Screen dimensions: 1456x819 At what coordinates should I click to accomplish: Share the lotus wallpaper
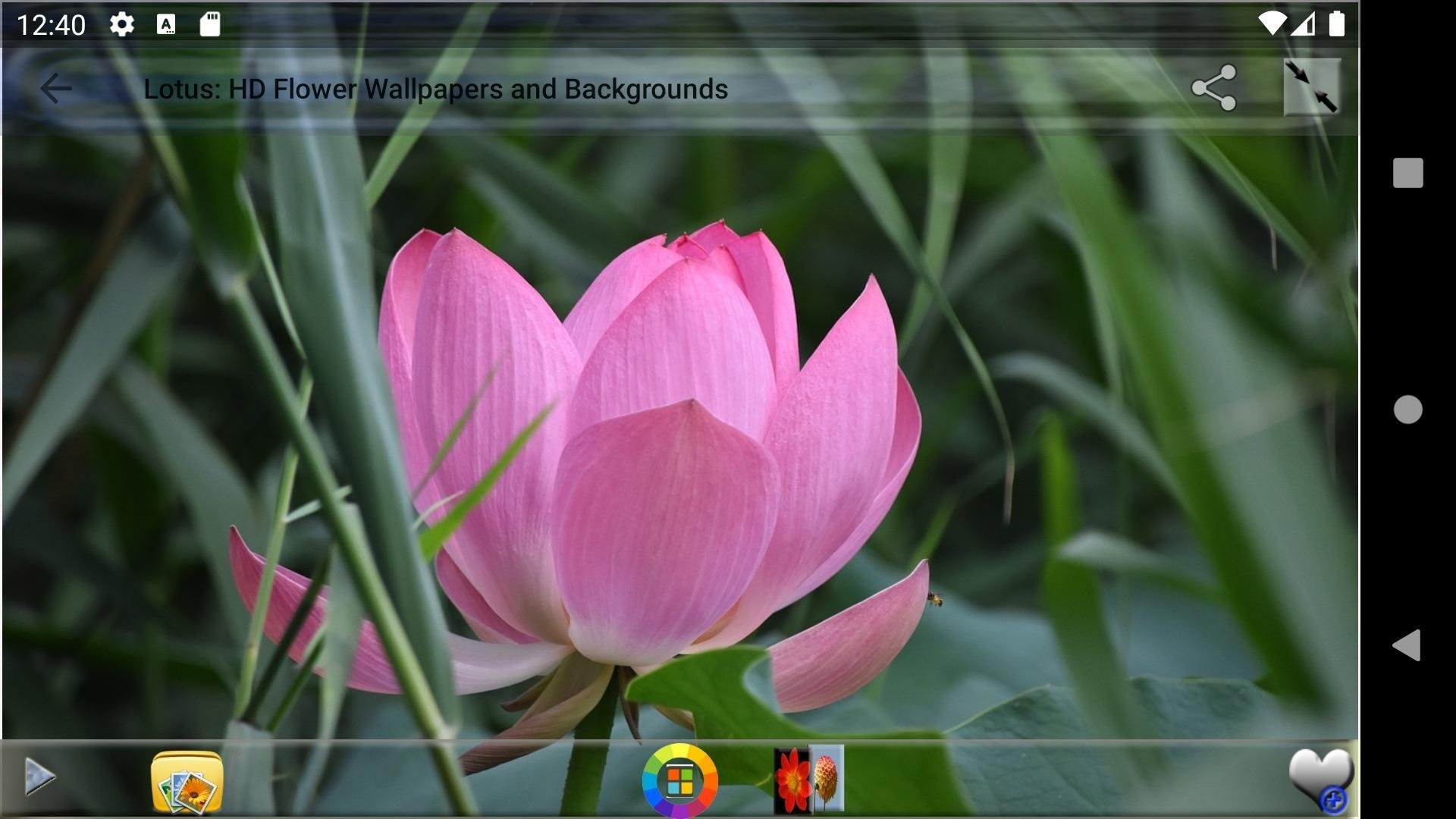[1213, 89]
